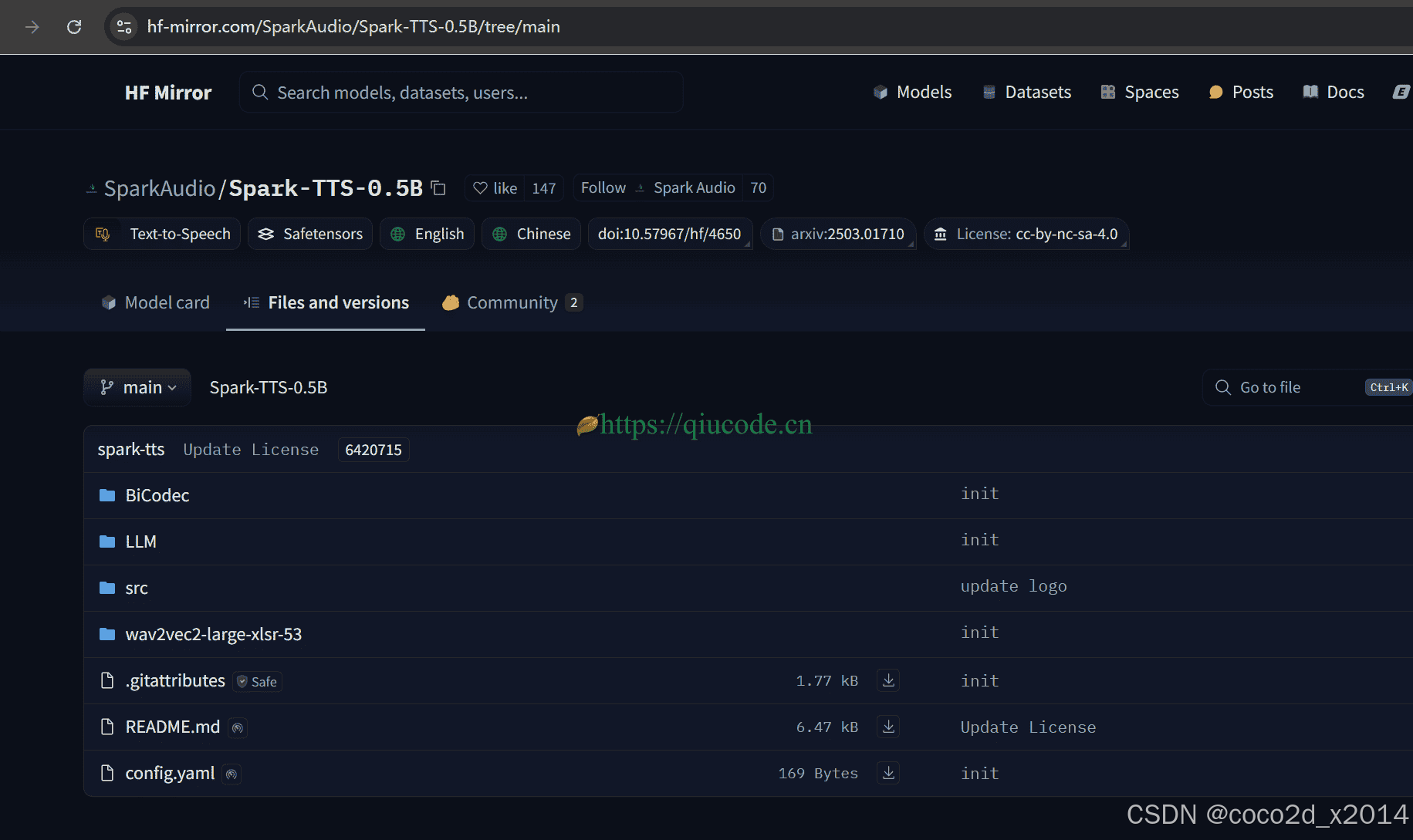Copy model name with copy icon
The image size is (1413, 840).
(x=438, y=188)
